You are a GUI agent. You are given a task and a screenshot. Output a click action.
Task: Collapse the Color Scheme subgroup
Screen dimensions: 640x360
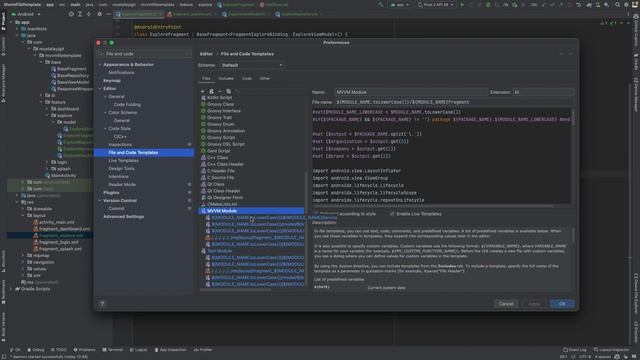click(105, 113)
